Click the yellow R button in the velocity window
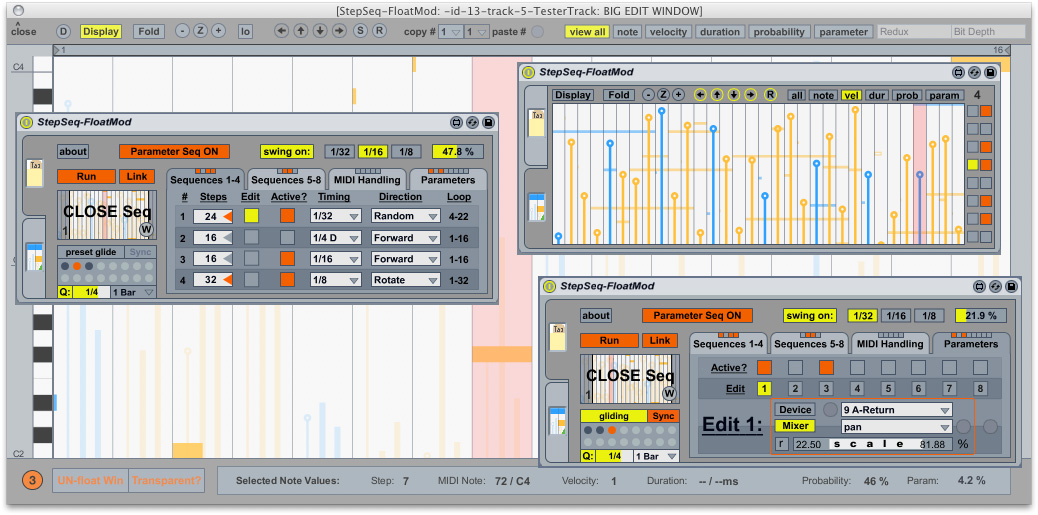1038x515 pixels. (x=770, y=95)
